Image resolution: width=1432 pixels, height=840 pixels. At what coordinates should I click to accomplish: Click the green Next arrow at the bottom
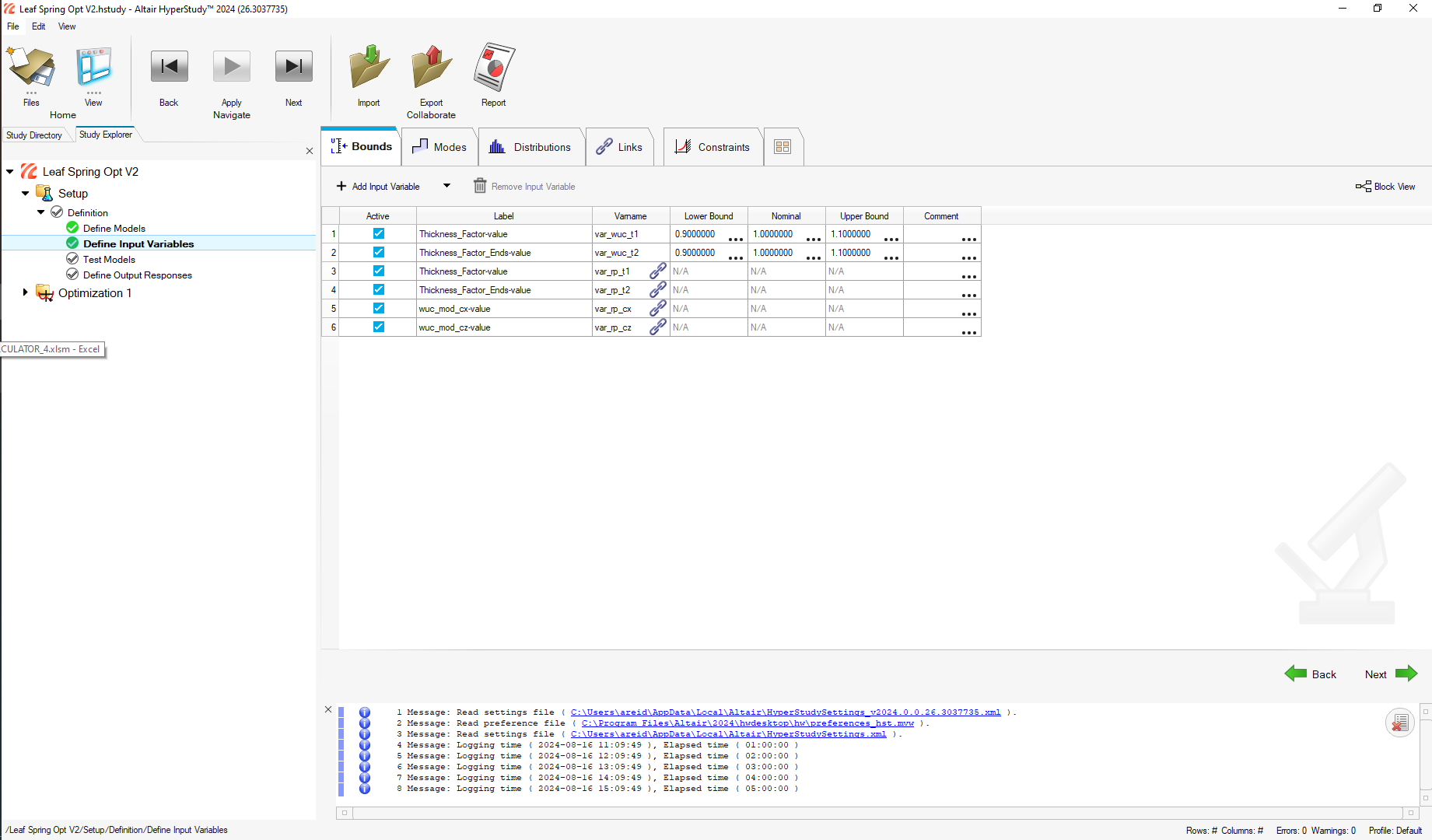(1406, 674)
